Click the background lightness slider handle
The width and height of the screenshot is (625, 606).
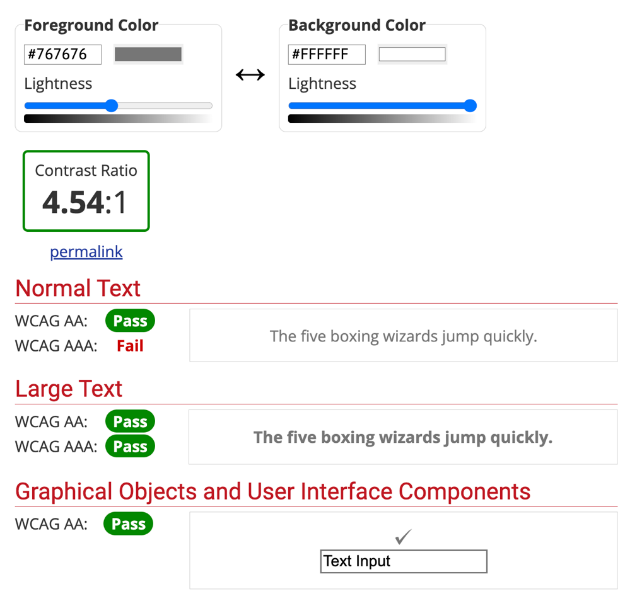470,105
